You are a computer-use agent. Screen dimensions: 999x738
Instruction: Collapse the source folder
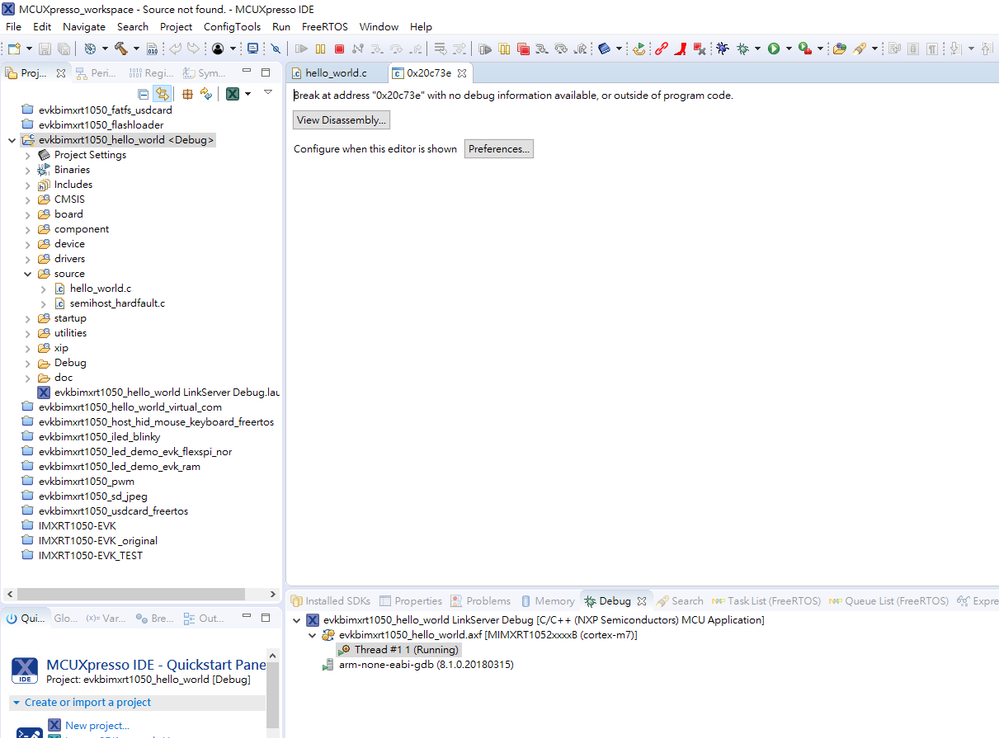[27, 274]
